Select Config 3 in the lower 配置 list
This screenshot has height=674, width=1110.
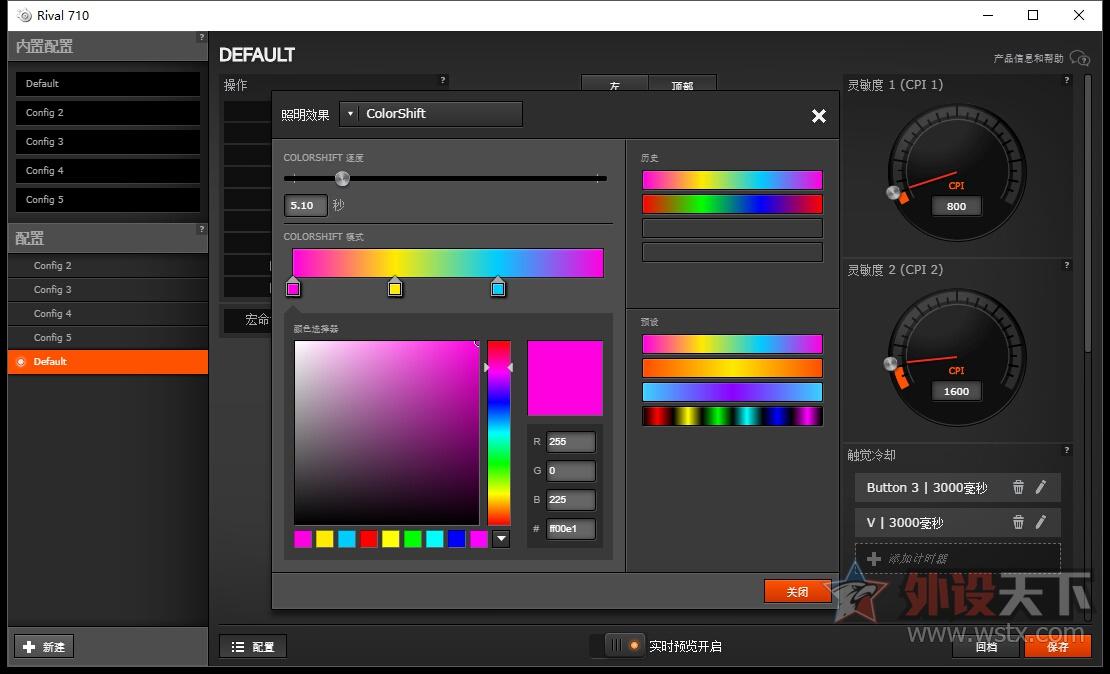click(x=108, y=290)
